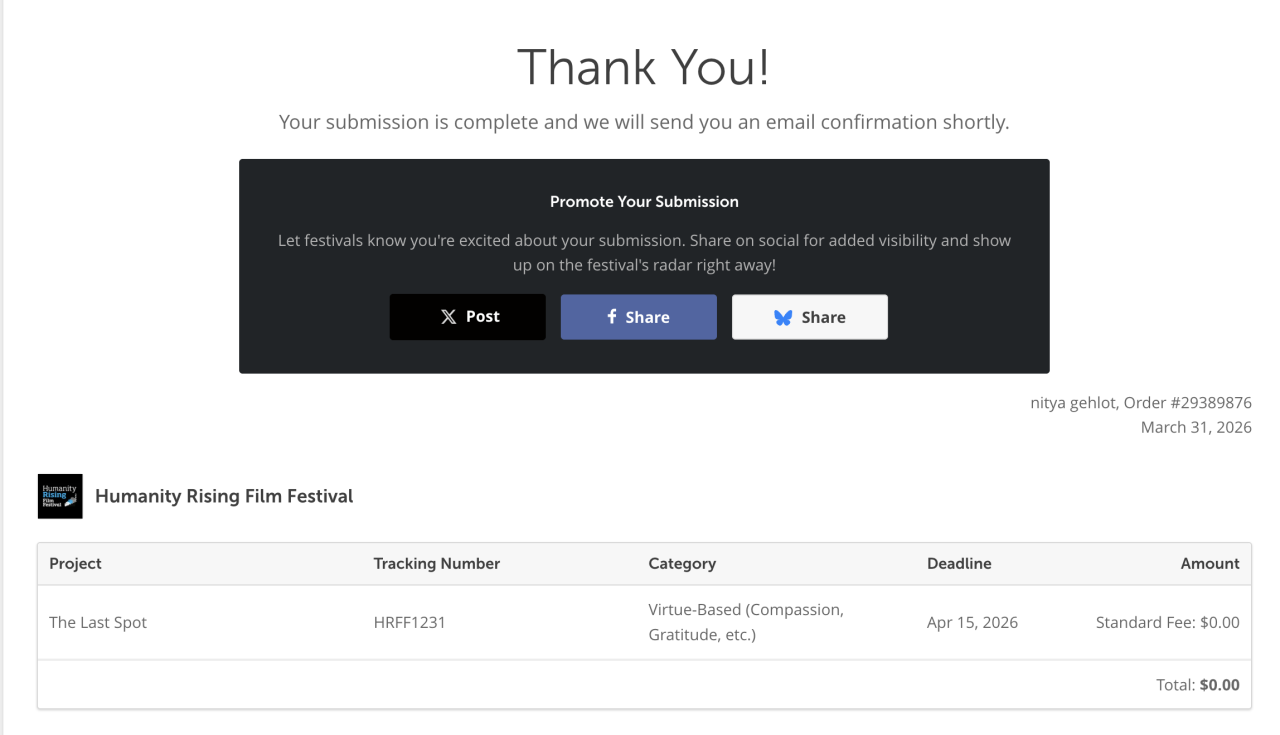Viewport: 1280px width, 735px height.
Task: Share the submission via the blue Share button
Action: [x=638, y=317]
